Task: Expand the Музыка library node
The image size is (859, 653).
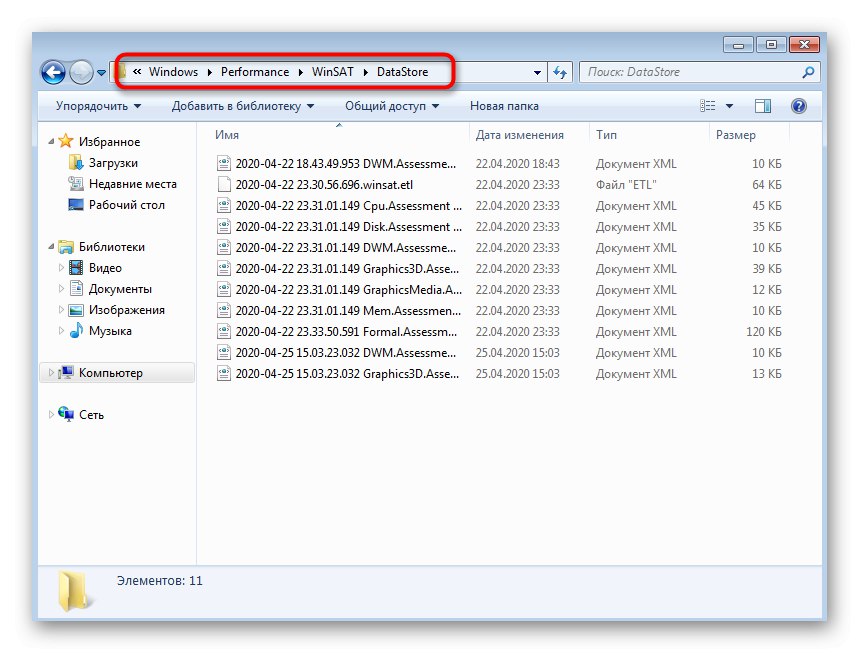Action: (x=61, y=330)
